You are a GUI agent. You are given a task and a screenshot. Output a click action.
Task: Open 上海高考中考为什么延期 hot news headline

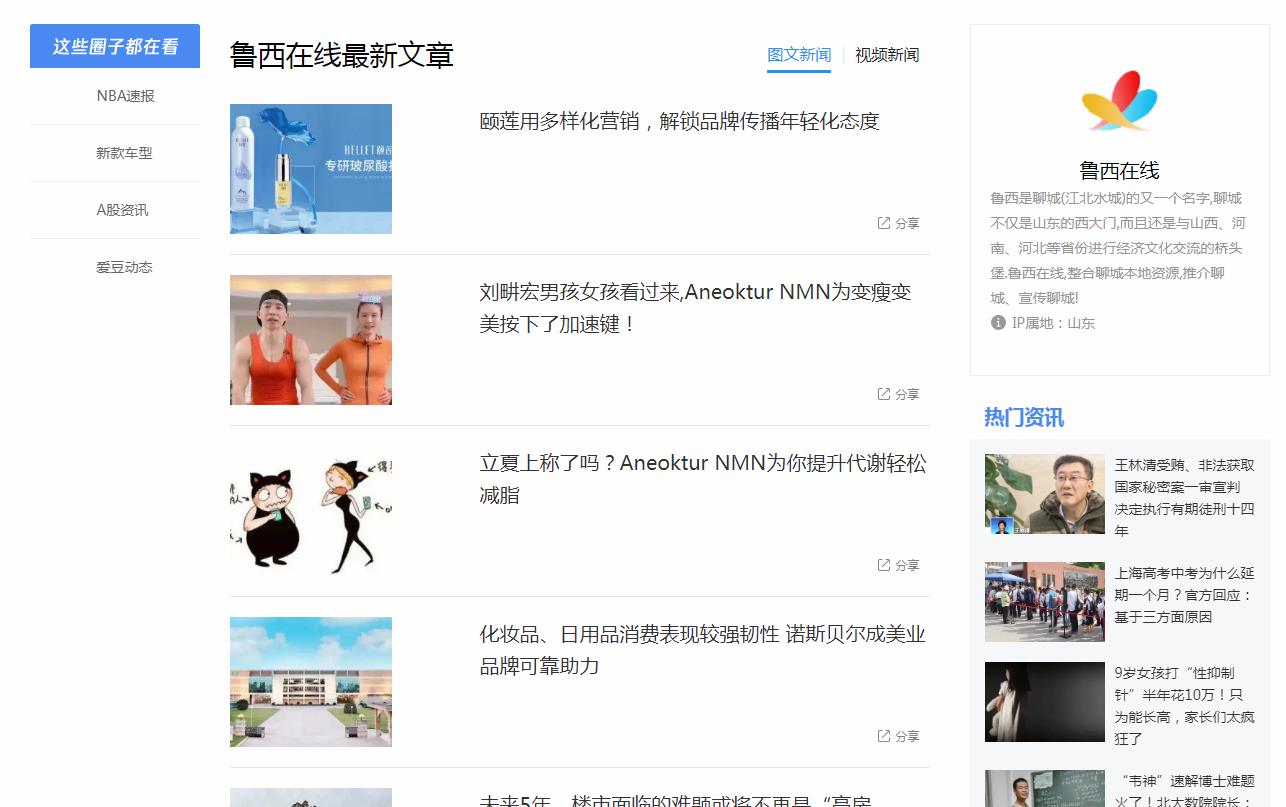1185,595
